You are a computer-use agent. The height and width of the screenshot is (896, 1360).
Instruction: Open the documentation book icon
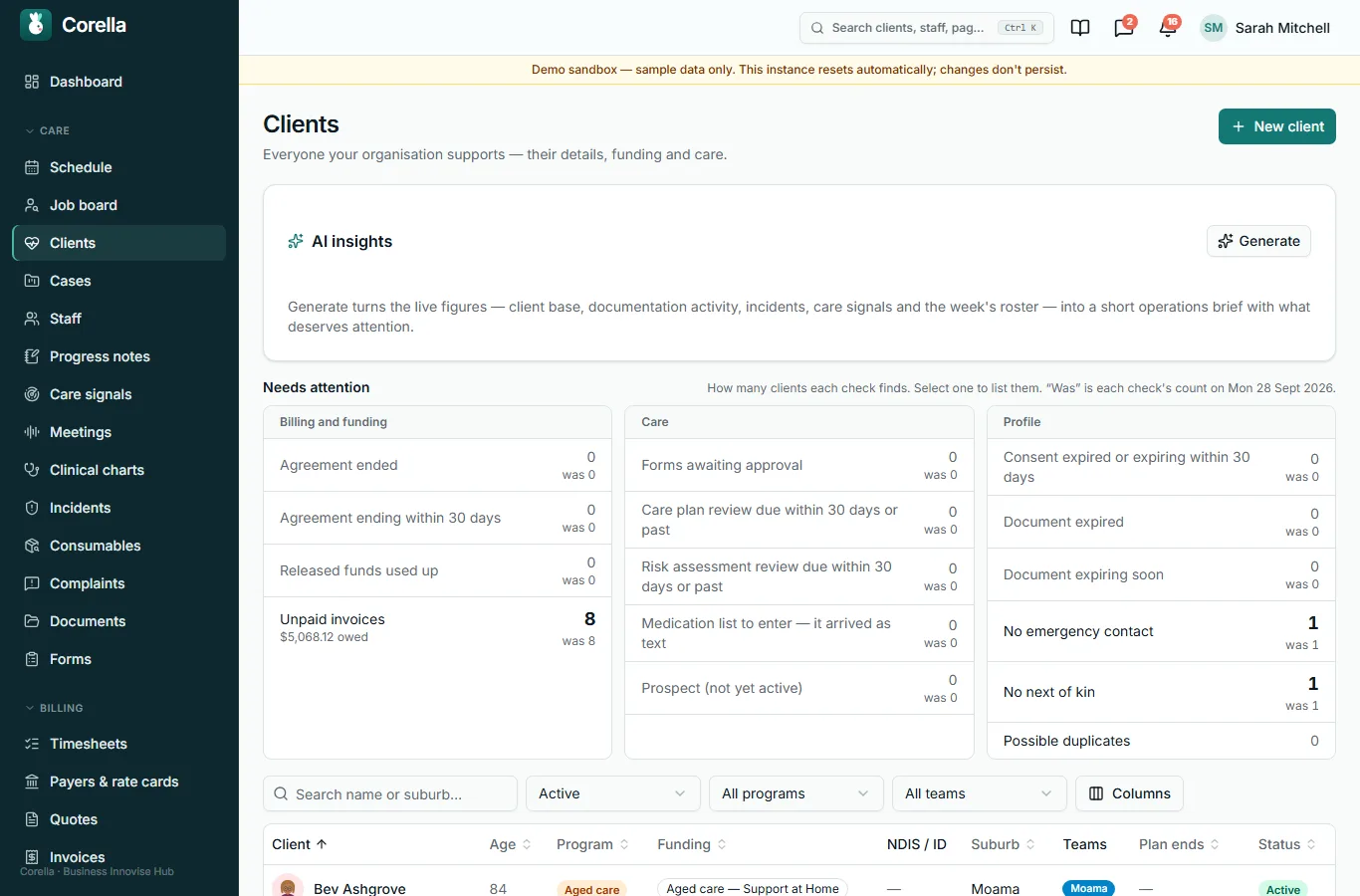1080,28
